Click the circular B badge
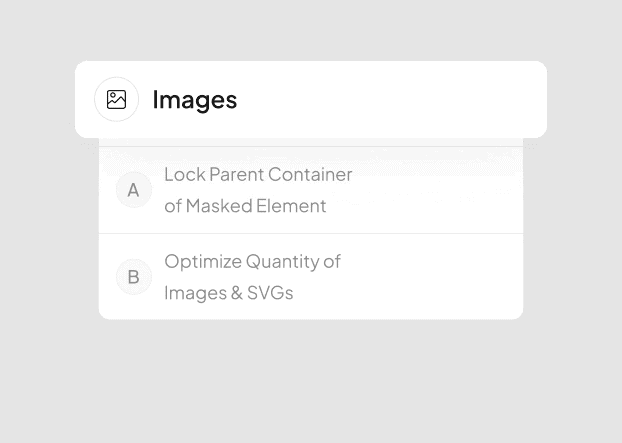The height and width of the screenshot is (443, 622). click(x=133, y=277)
